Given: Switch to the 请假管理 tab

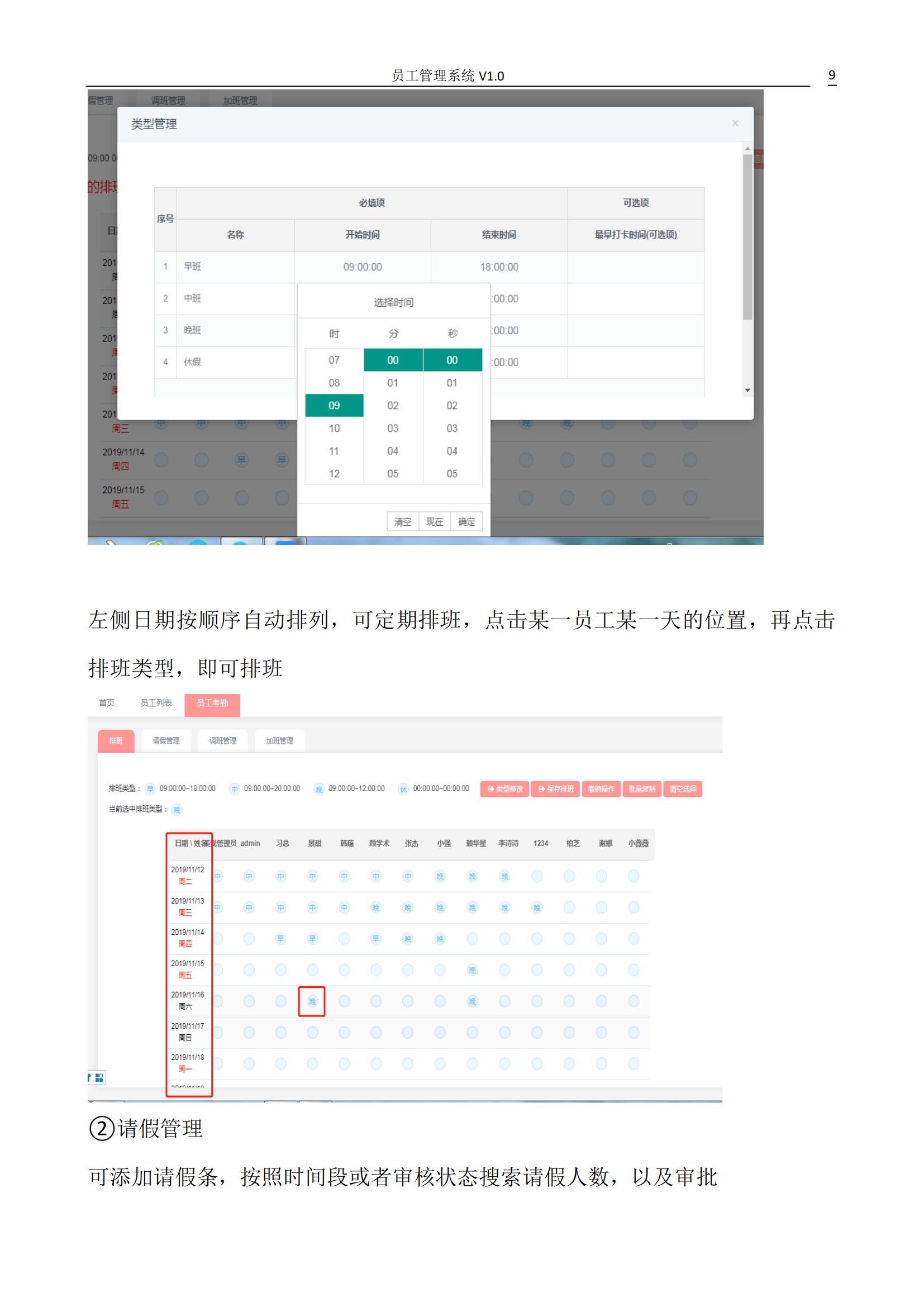Looking at the screenshot, I should [x=166, y=740].
